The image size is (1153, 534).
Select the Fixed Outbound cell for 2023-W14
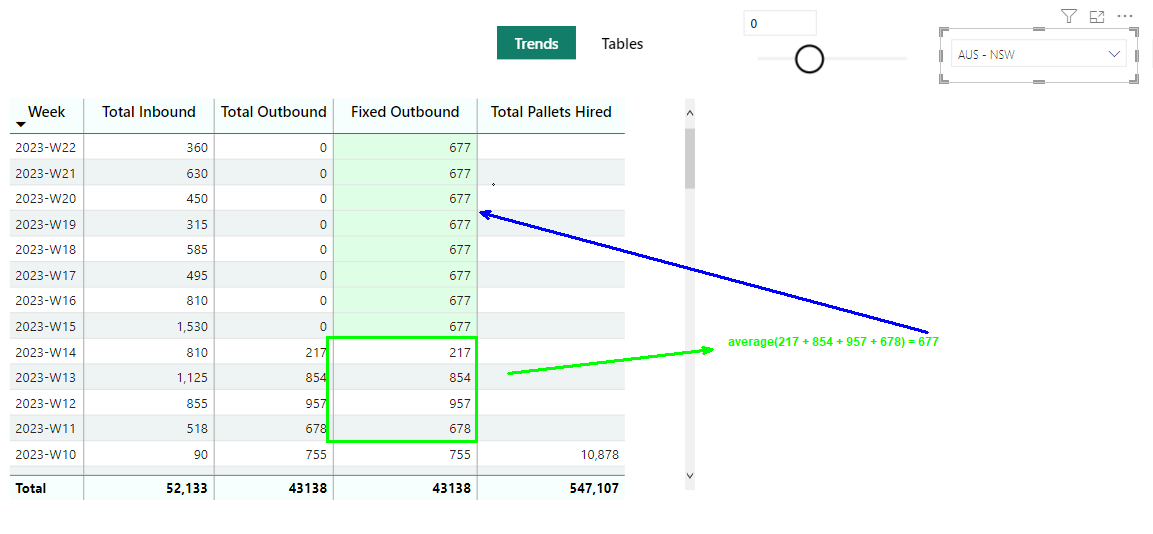405,352
